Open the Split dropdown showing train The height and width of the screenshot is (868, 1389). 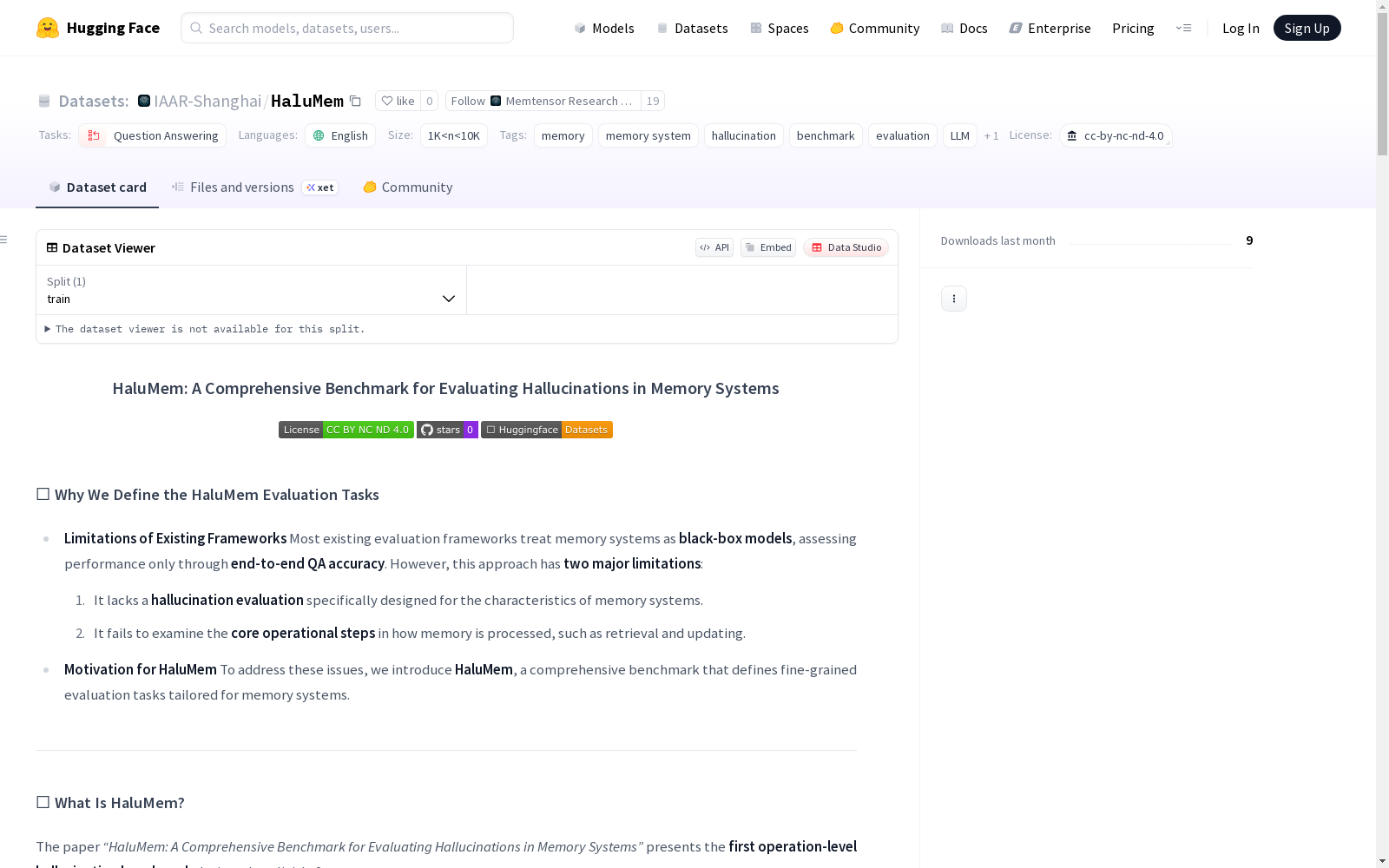click(x=251, y=290)
